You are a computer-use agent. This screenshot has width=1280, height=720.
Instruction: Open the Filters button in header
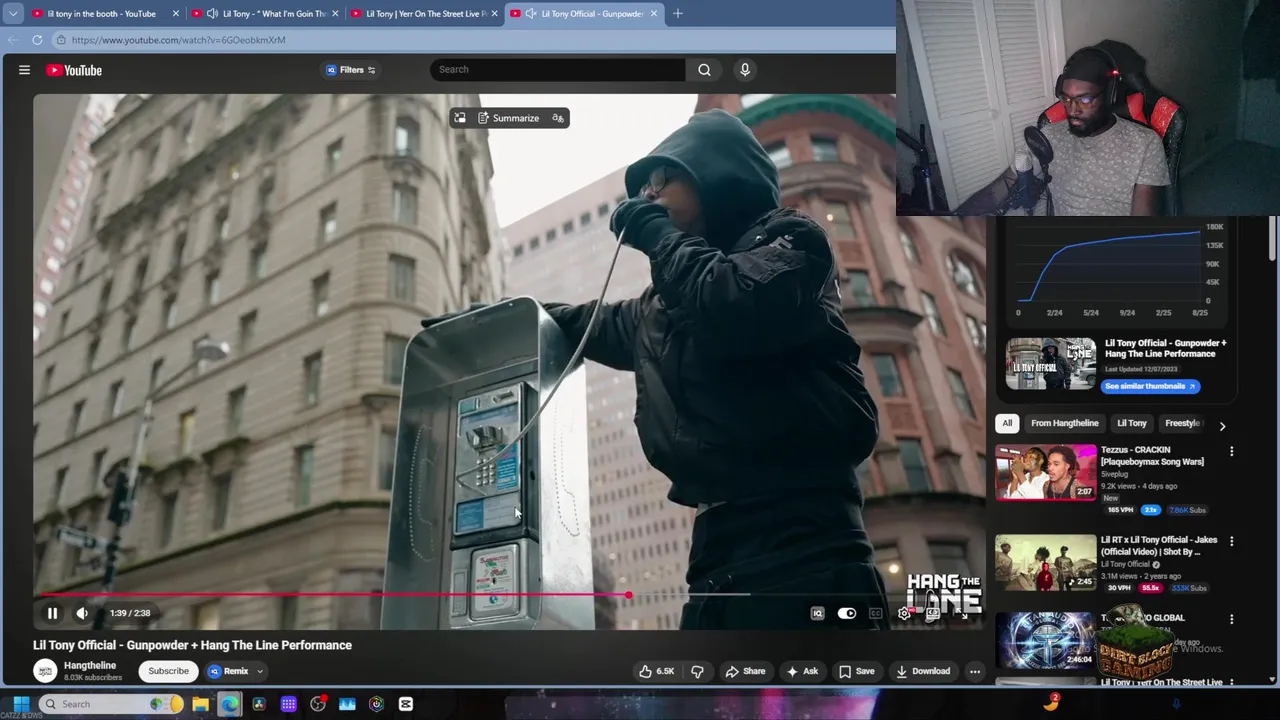(351, 70)
